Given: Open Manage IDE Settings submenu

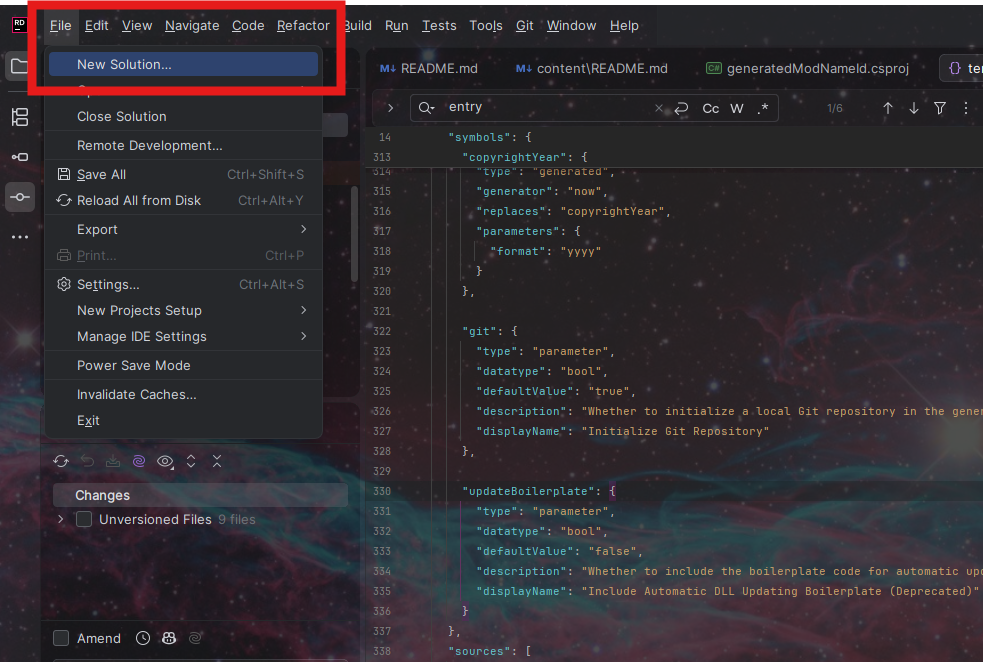Looking at the screenshot, I should 184,337.
